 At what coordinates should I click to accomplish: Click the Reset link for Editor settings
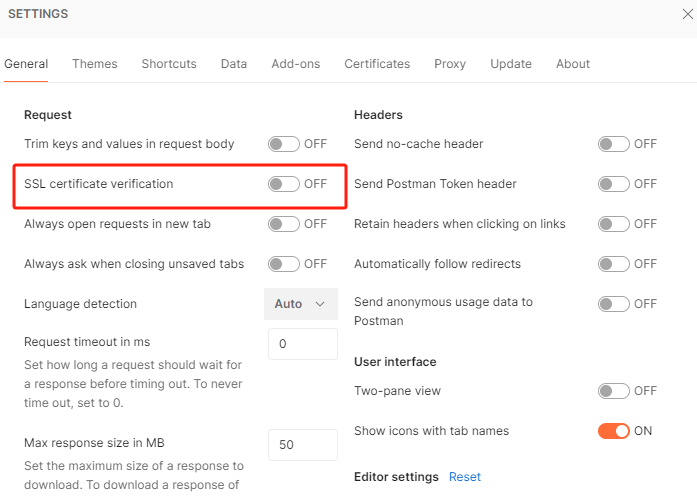point(465,477)
